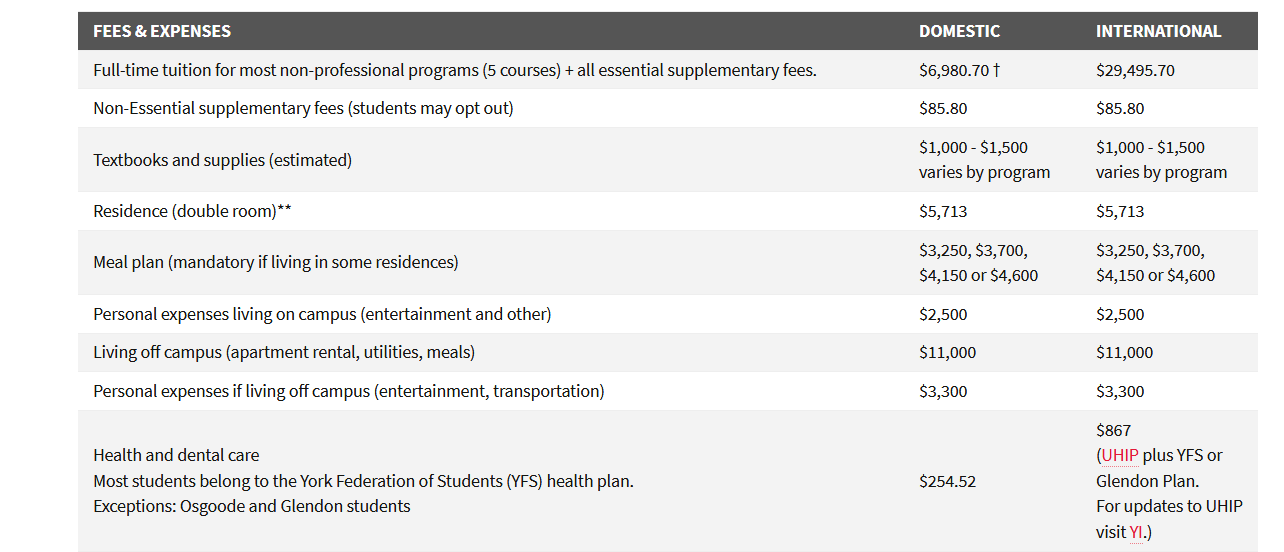Click the international tuition amount $29,495.70
Image resolution: width=1284 pixels, height=552 pixels.
point(1135,71)
